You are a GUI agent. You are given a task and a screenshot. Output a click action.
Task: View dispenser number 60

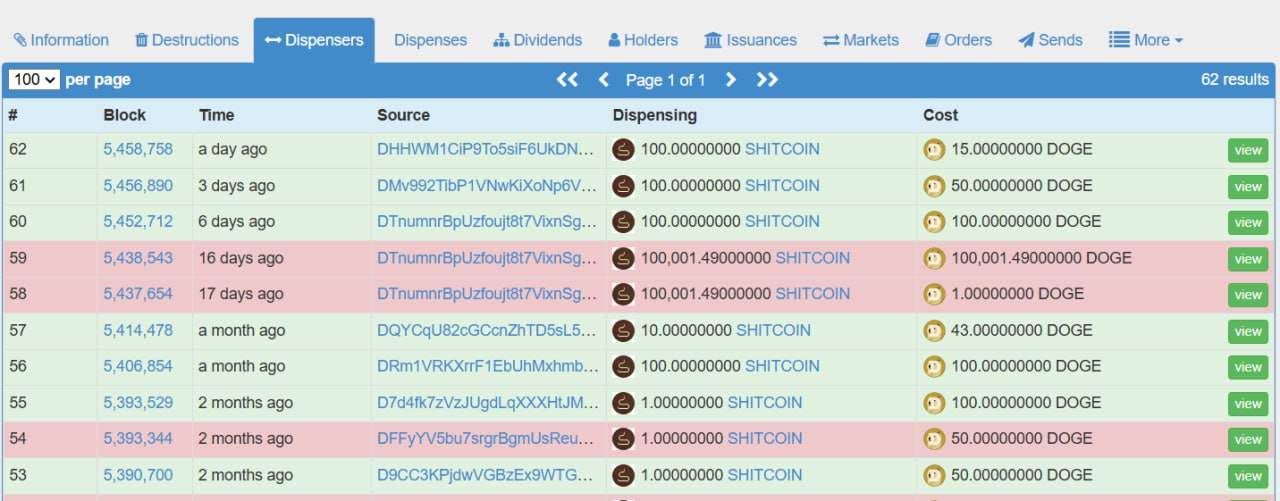(x=1248, y=222)
